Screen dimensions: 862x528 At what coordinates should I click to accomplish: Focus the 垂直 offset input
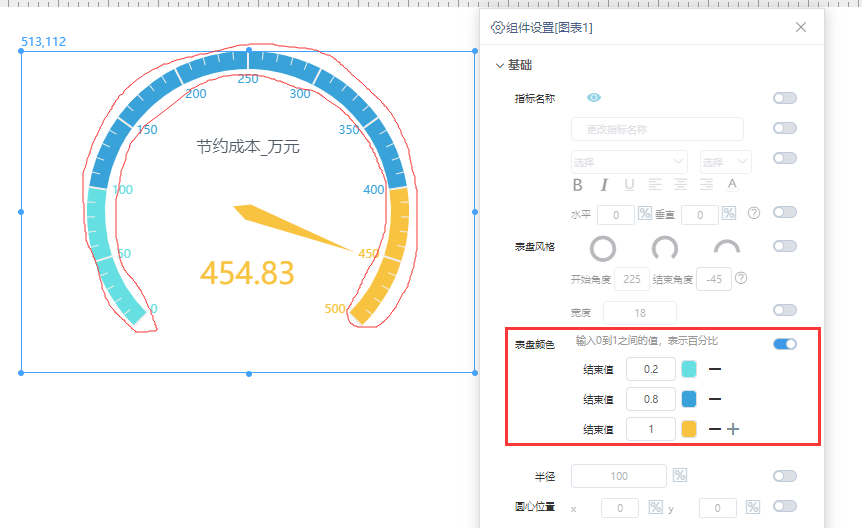pyautogui.click(x=700, y=215)
